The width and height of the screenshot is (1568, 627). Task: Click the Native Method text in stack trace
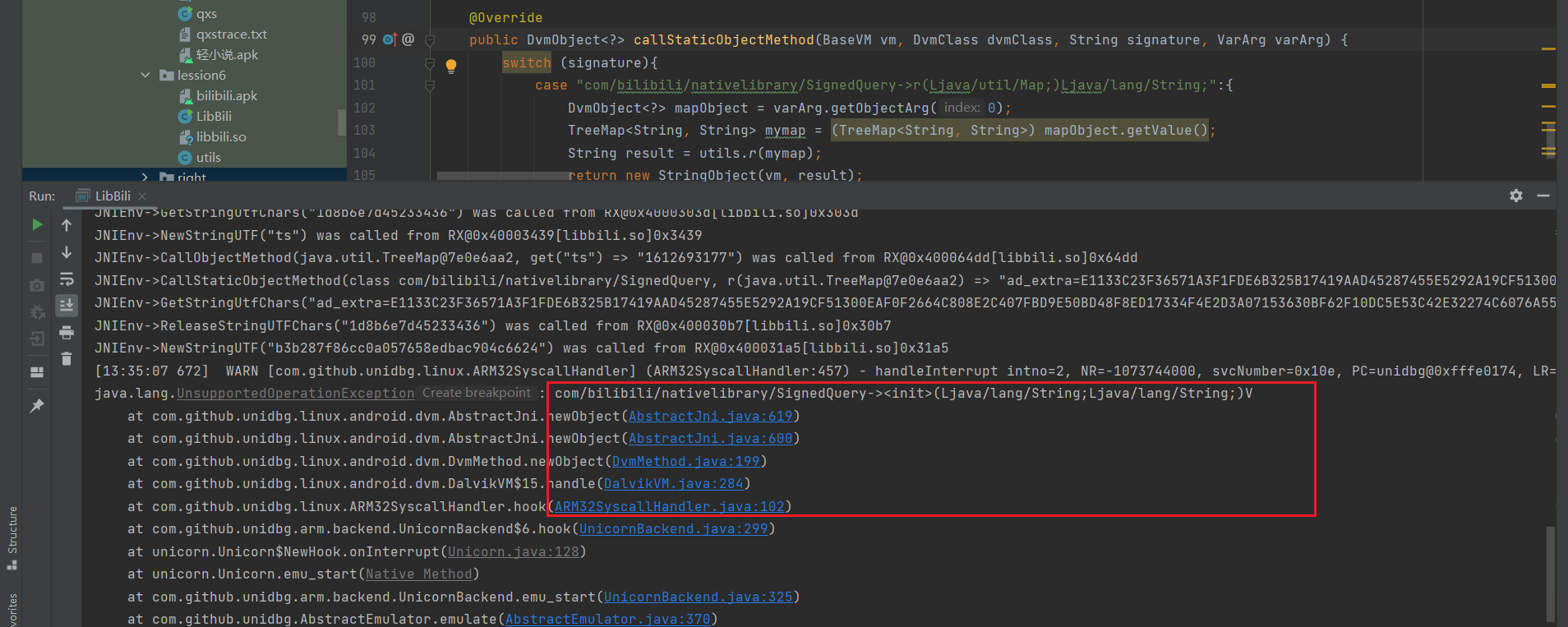[418, 574]
